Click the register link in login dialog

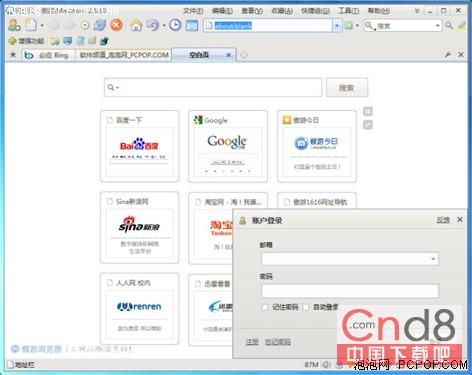click(x=252, y=342)
